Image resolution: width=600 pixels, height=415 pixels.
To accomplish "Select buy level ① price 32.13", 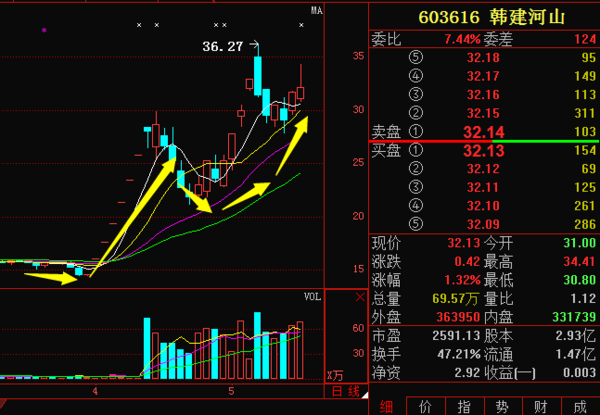I will click(x=484, y=151).
